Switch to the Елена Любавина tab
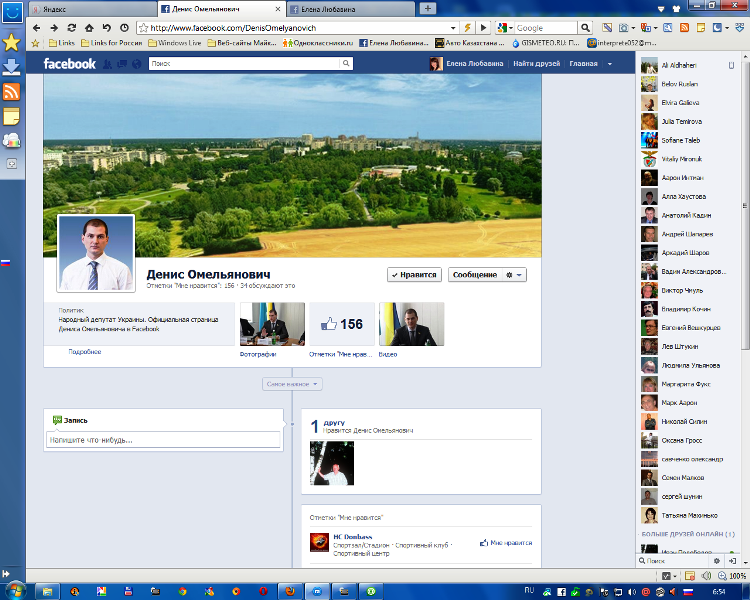Image resolution: width=750 pixels, height=600 pixels. (351, 9)
